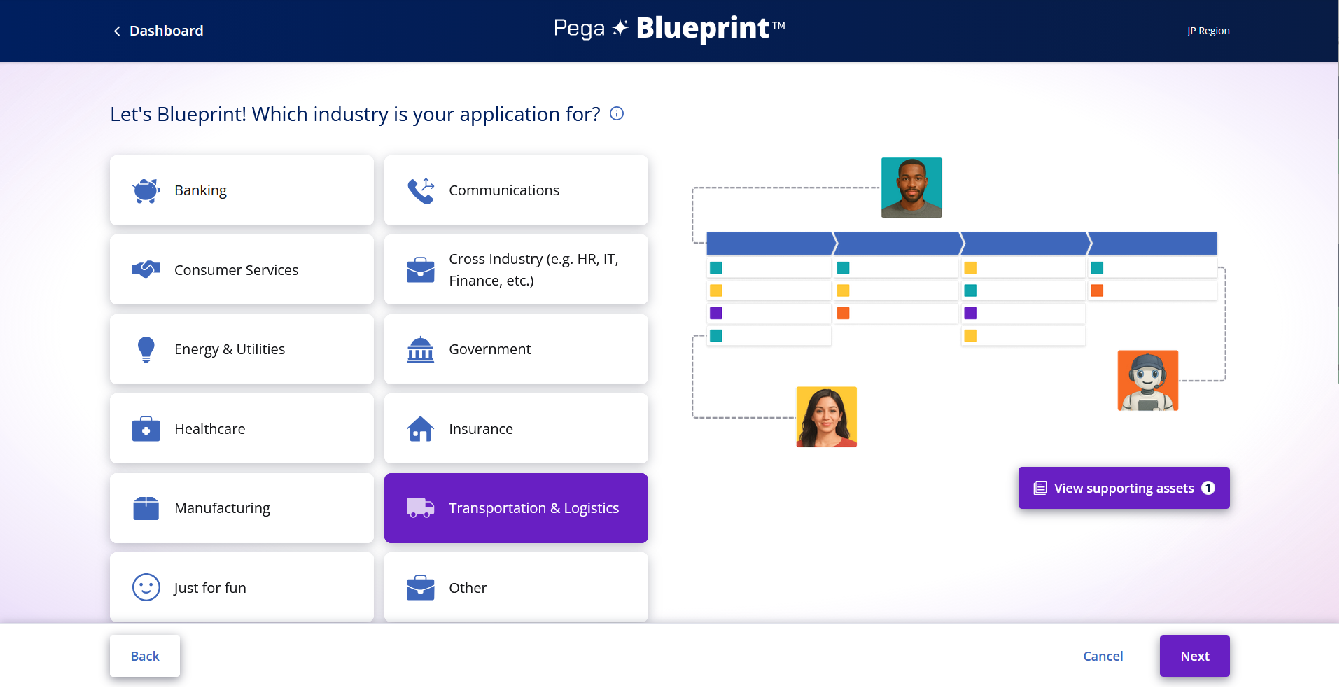This screenshot has height=687, width=1339.
Task: Cancel the blueprint setup
Action: click(1103, 656)
